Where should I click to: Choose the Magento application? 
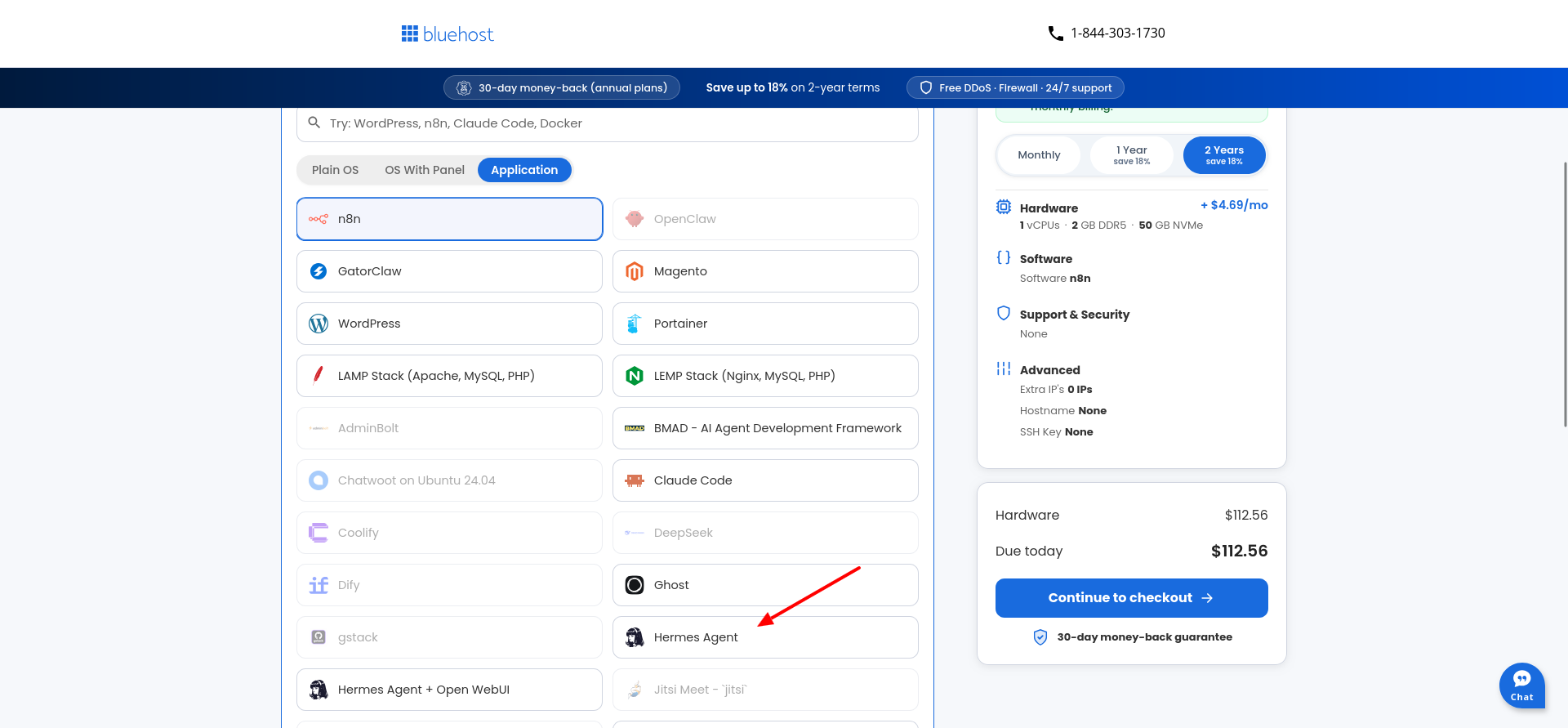coord(766,271)
